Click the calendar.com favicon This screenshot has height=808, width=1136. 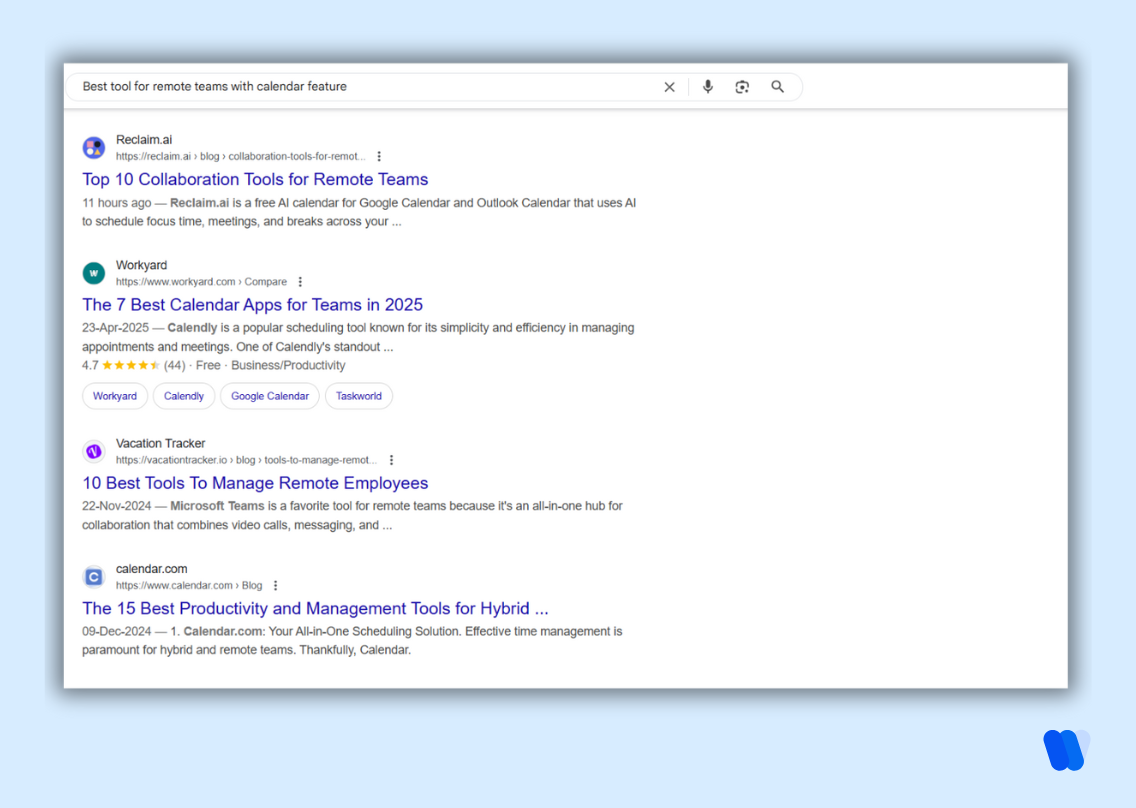click(93, 576)
